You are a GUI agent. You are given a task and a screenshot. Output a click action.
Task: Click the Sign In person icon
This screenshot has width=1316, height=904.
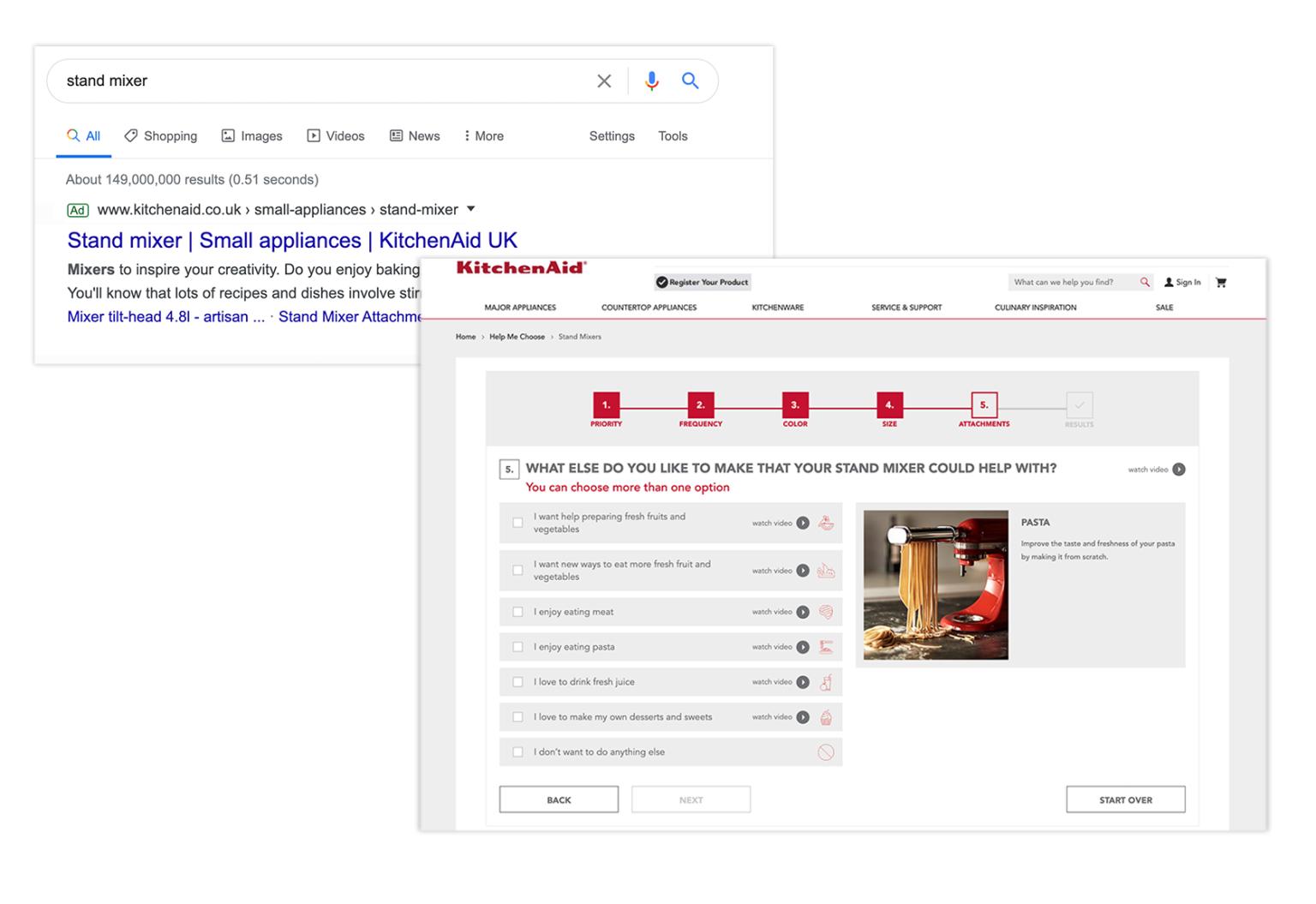coord(1169,282)
